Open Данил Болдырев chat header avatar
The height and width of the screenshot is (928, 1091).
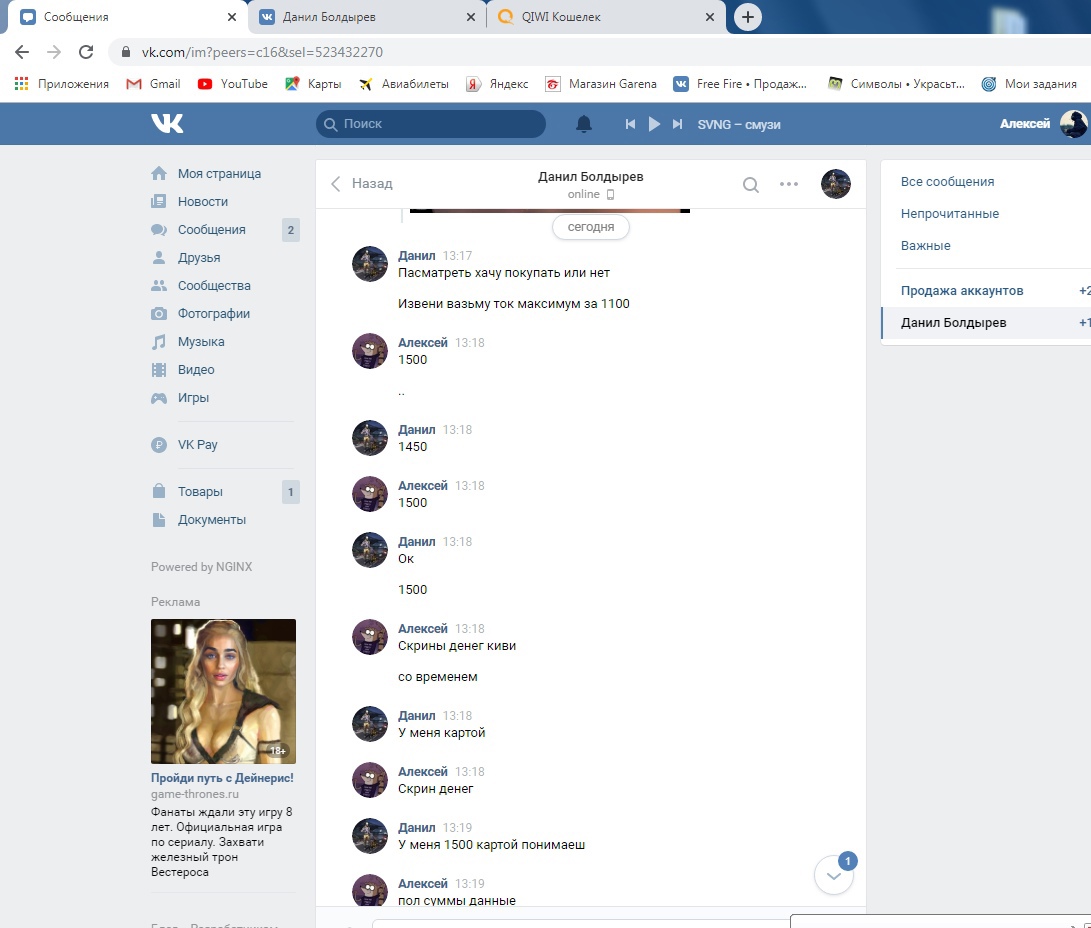[x=835, y=184]
